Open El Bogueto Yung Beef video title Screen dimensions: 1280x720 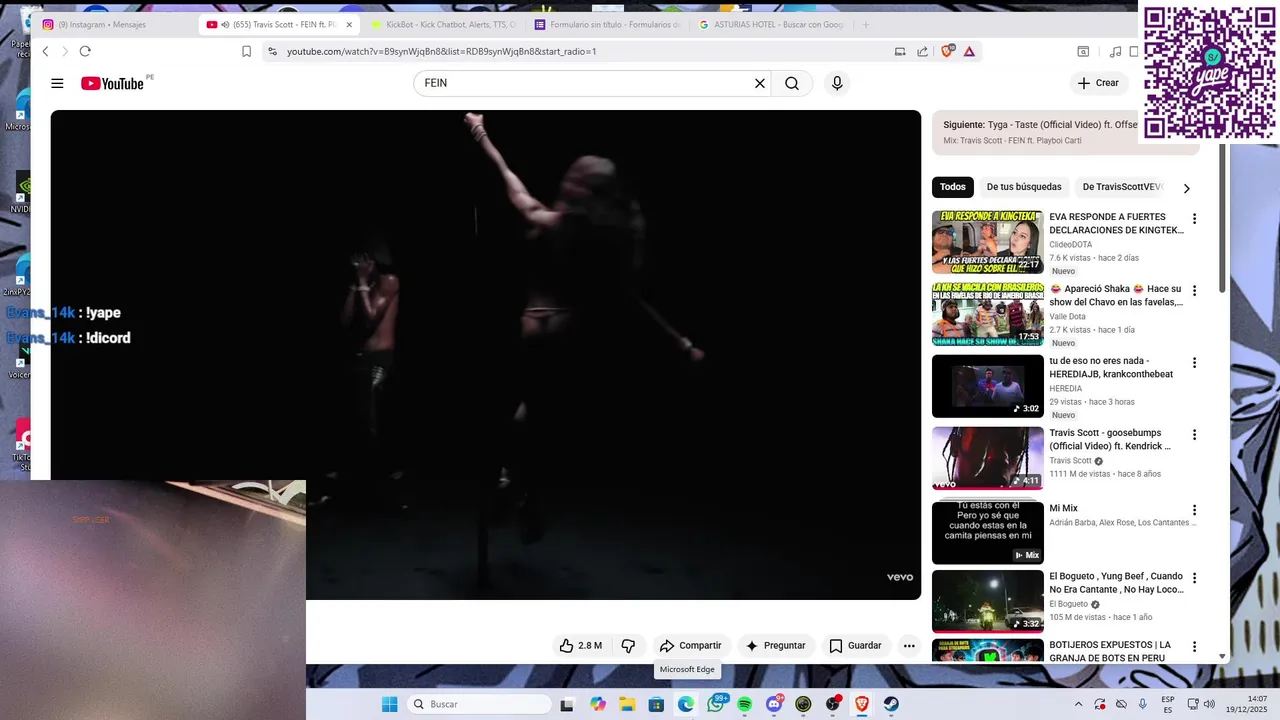click(1116, 583)
